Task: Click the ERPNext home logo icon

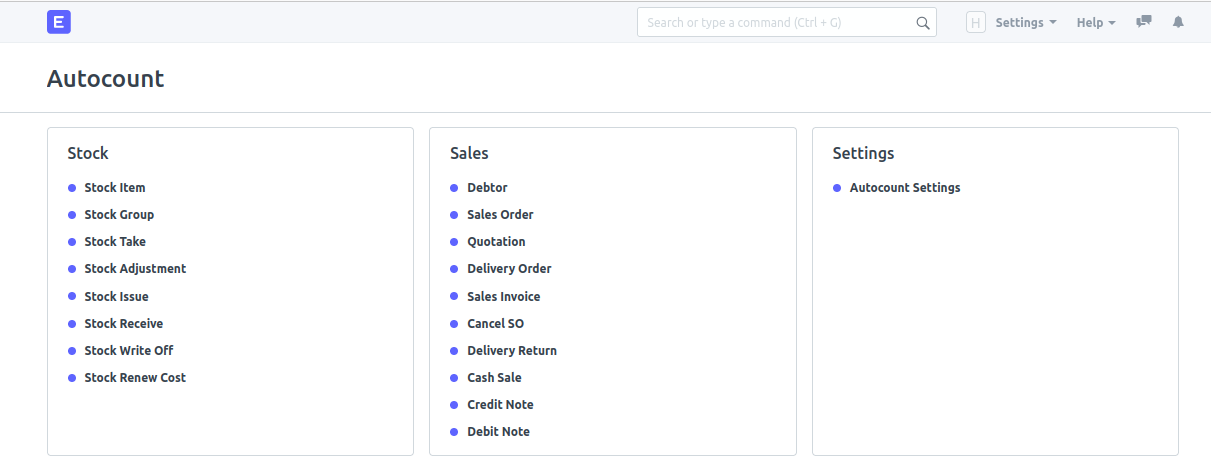Action: pos(59,22)
